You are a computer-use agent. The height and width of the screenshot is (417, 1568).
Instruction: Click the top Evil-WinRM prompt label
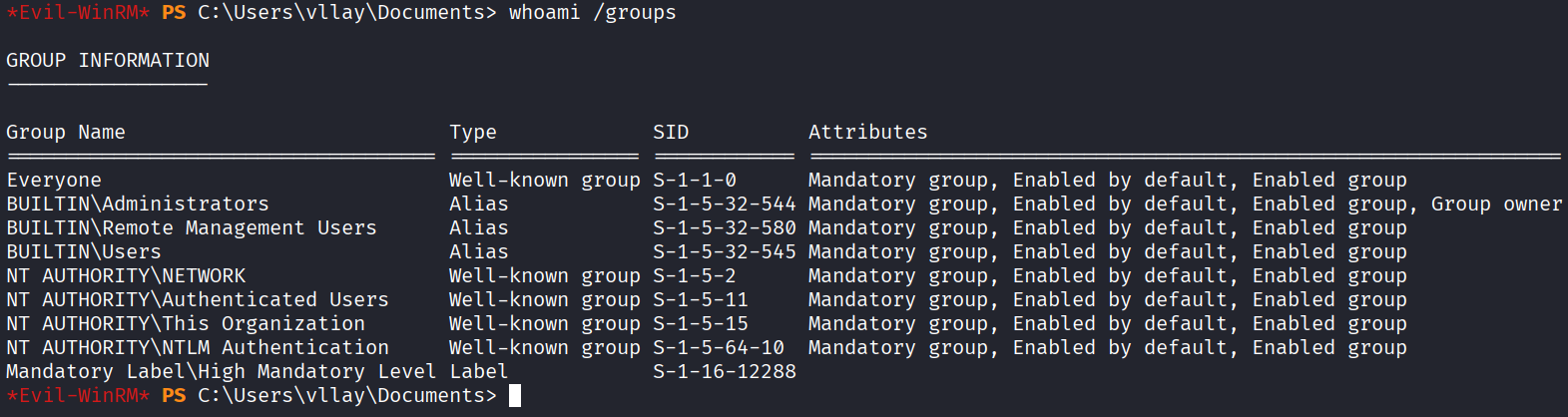tap(78, 13)
